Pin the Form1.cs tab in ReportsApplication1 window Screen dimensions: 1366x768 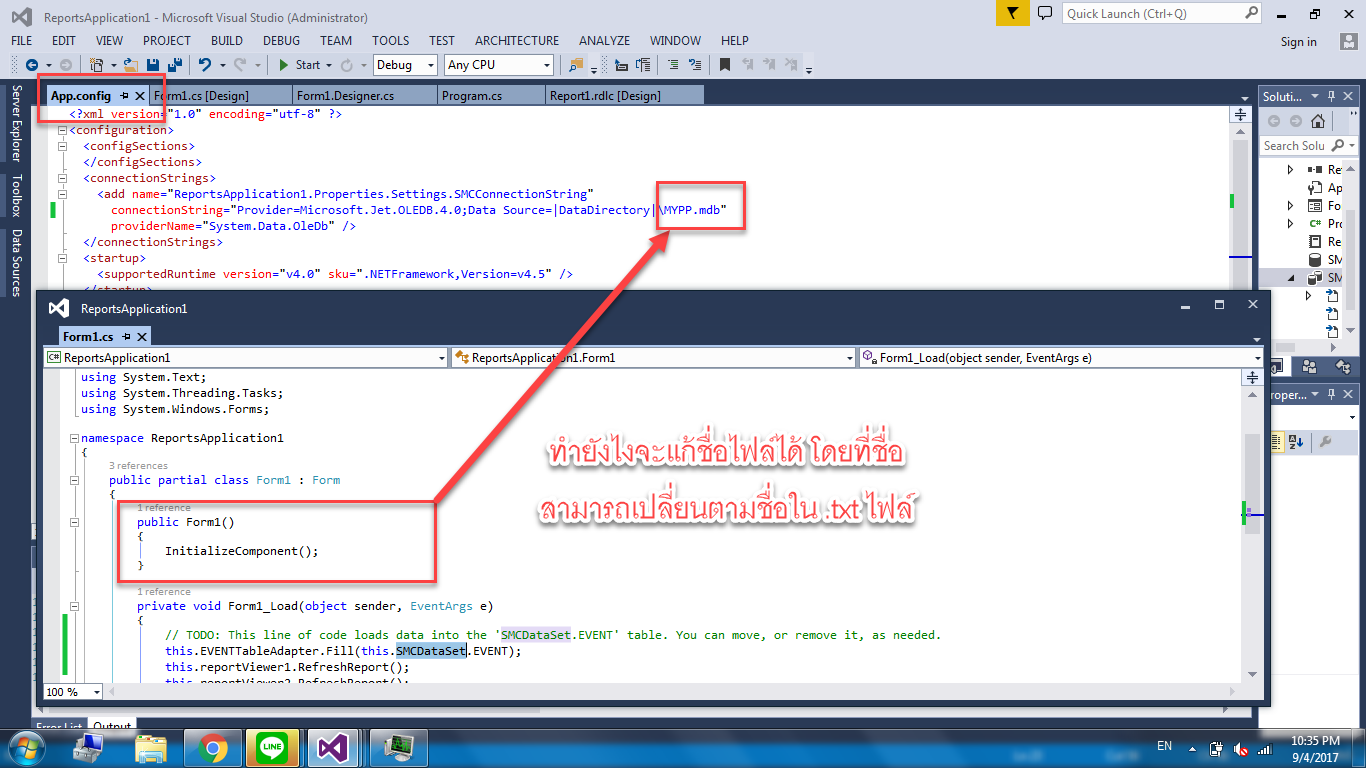(x=126, y=337)
